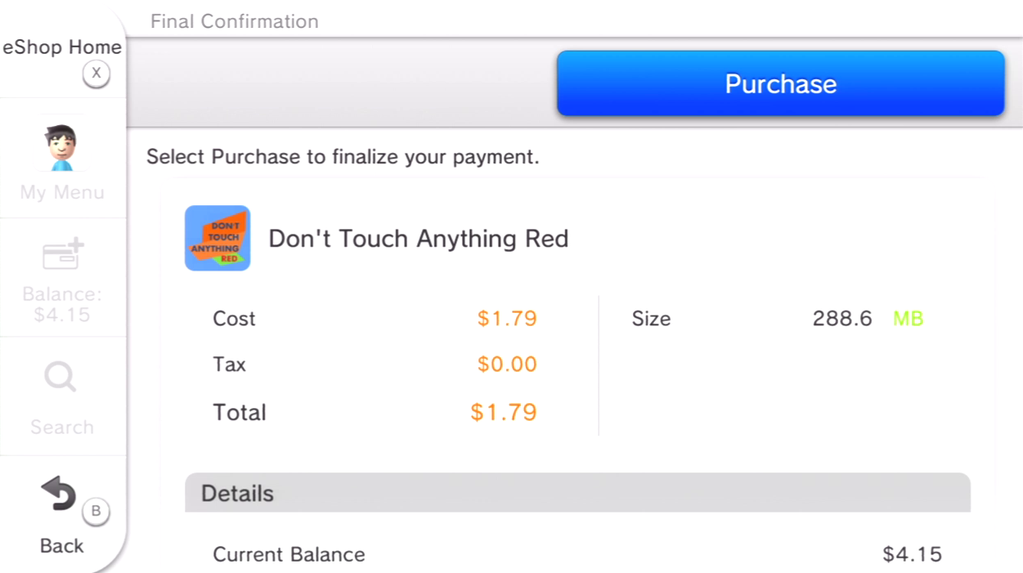Click the orange Total $1.79 amount

[x=503, y=412]
